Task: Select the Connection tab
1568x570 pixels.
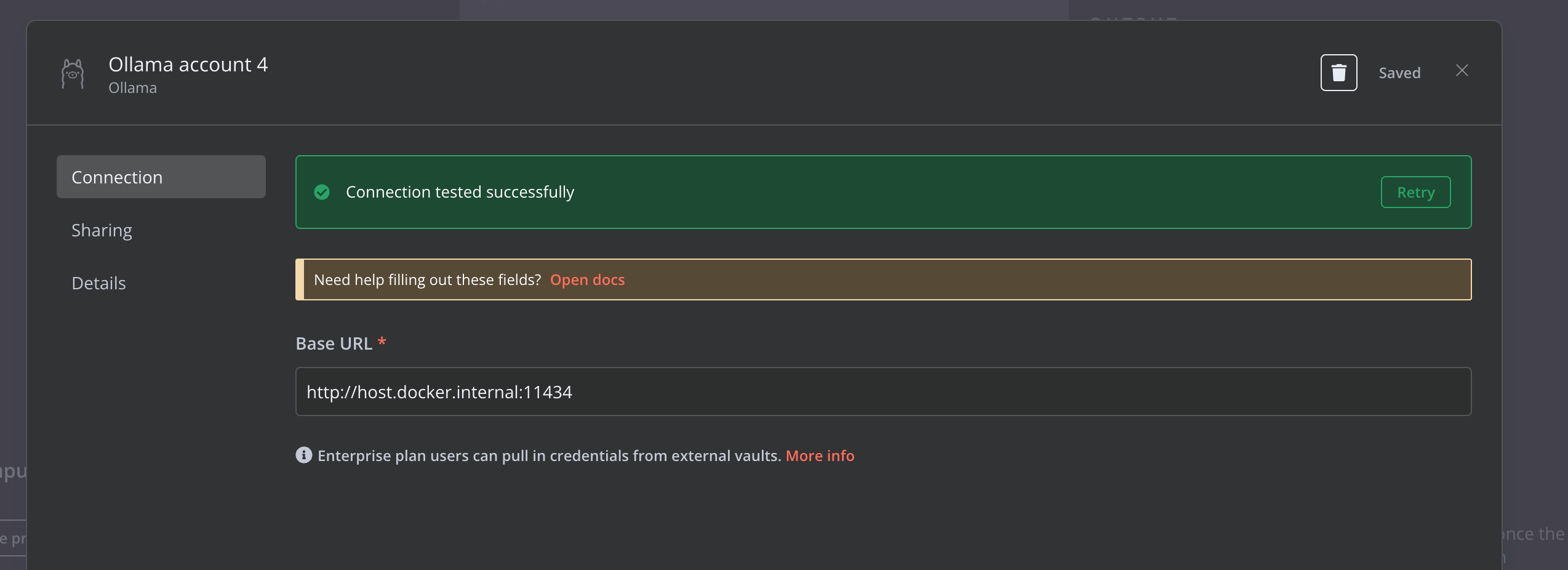Action: pyautogui.click(x=161, y=177)
